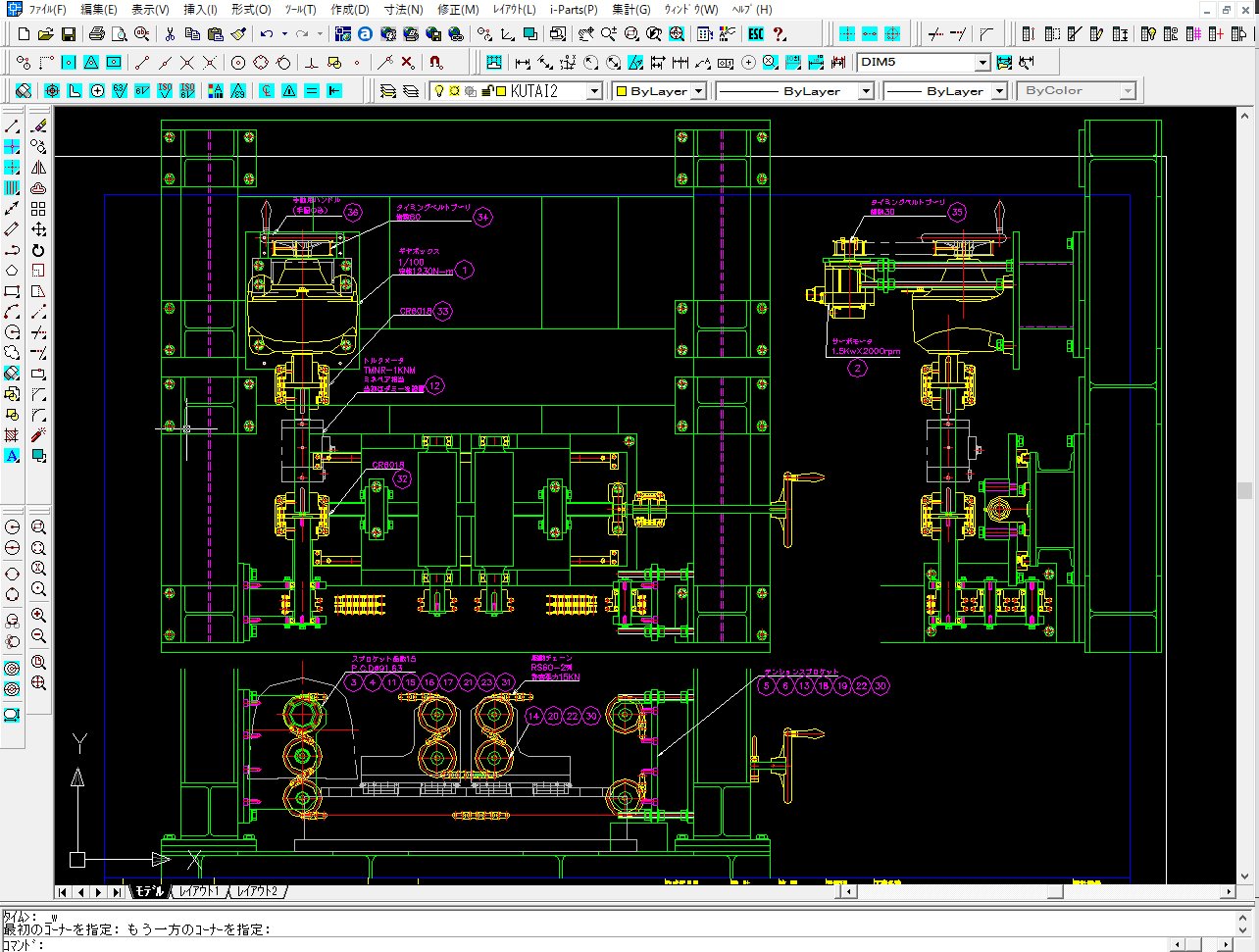Click the yellow layer color swatch
1259x952 pixels.
[x=500, y=91]
